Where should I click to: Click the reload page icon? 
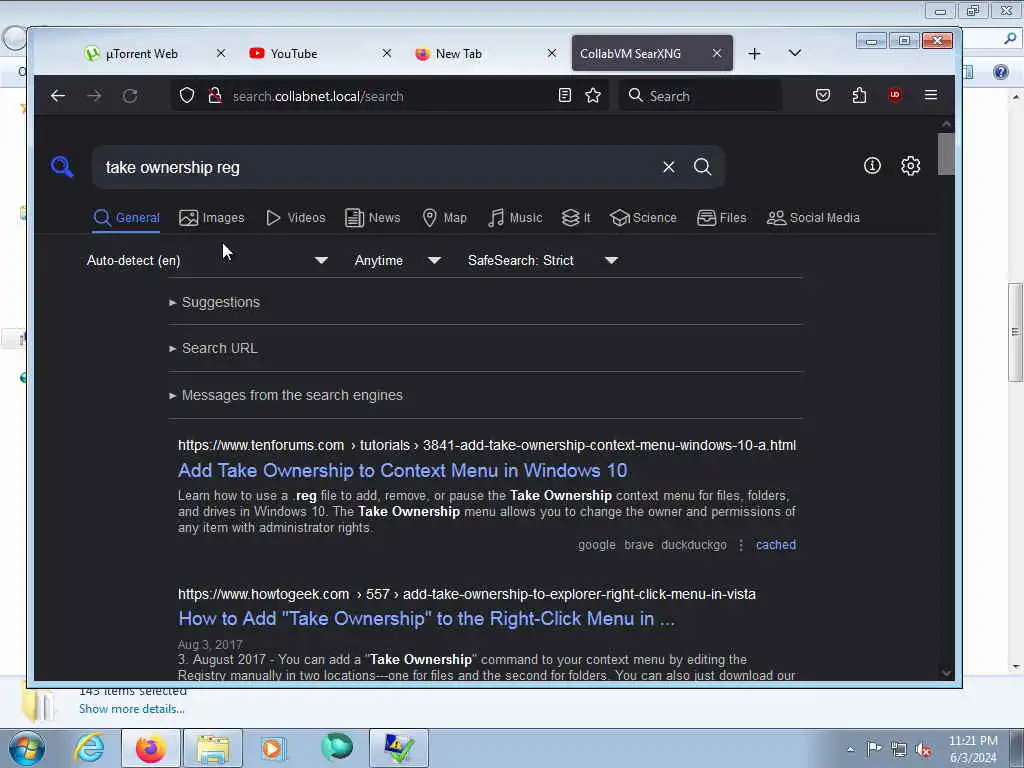click(130, 96)
